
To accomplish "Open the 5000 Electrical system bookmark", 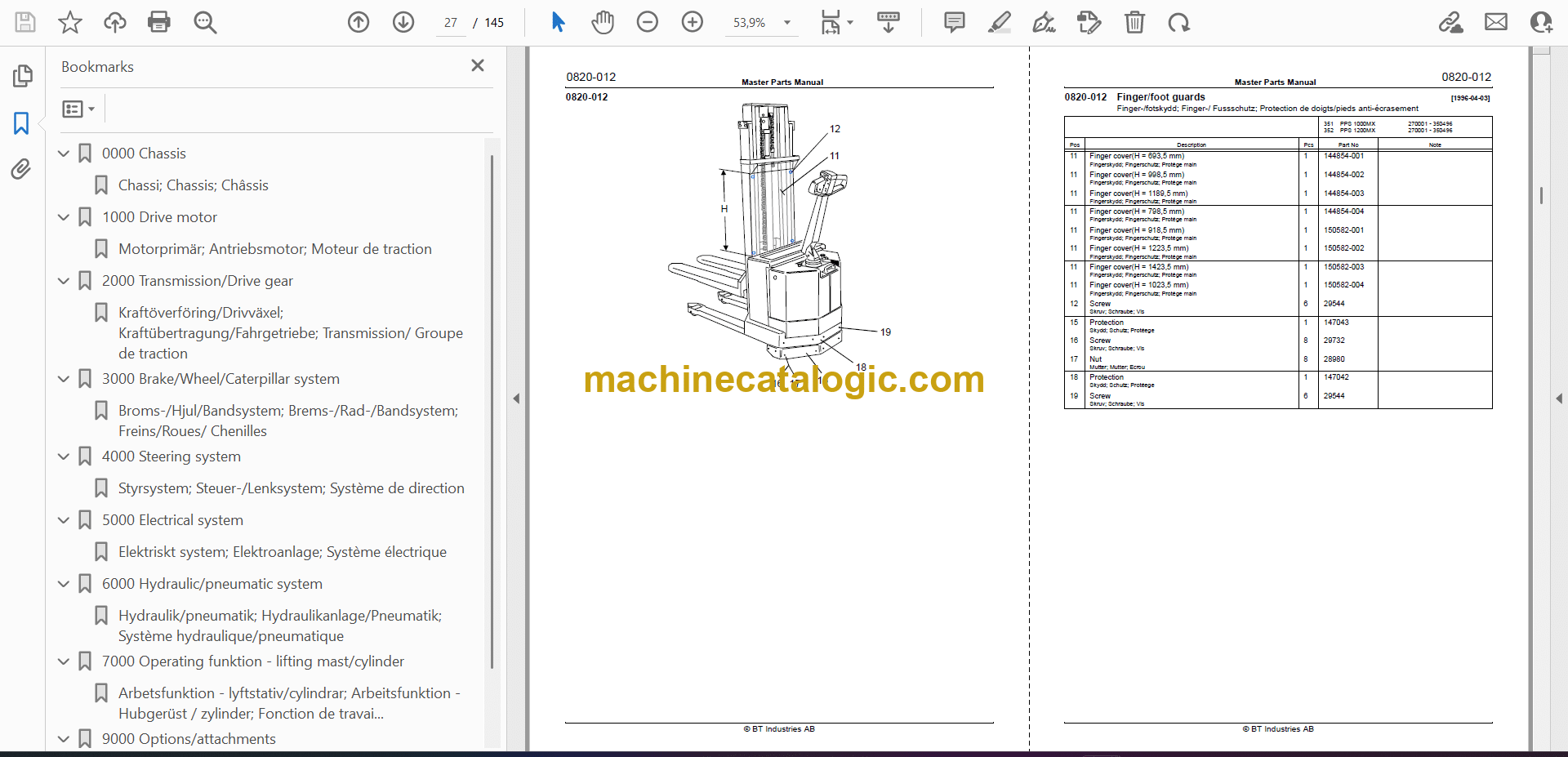I will click(172, 520).
